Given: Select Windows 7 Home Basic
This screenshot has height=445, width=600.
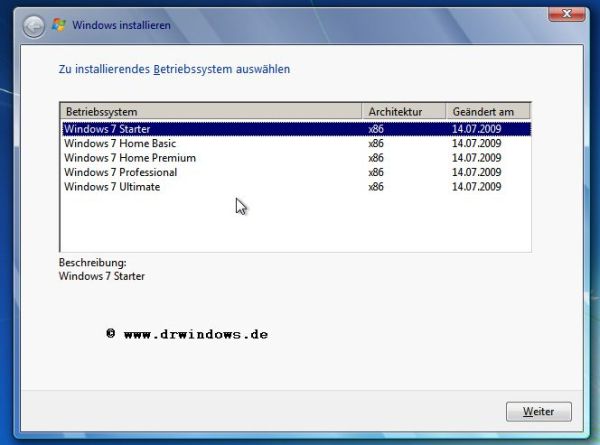Looking at the screenshot, I should tap(296, 143).
